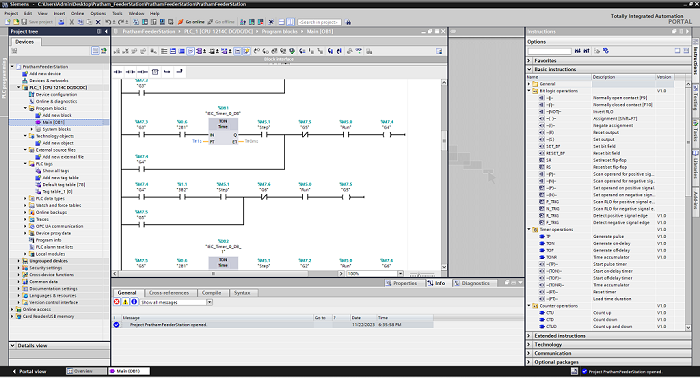Toggle information messages filter in Info panel

point(134,302)
